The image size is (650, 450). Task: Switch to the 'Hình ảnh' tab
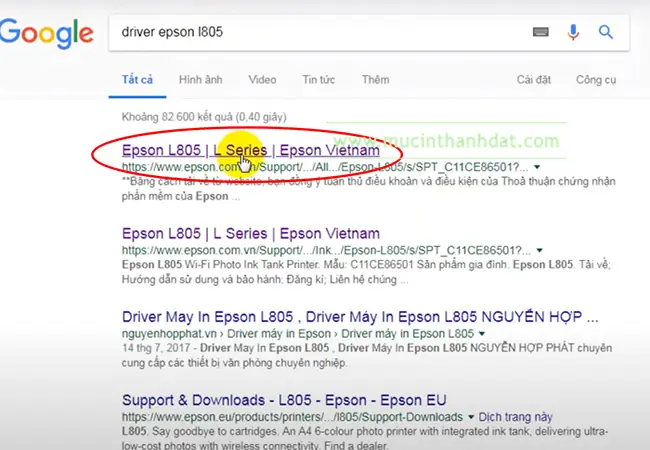pyautogui.click(x=201, y=80)
